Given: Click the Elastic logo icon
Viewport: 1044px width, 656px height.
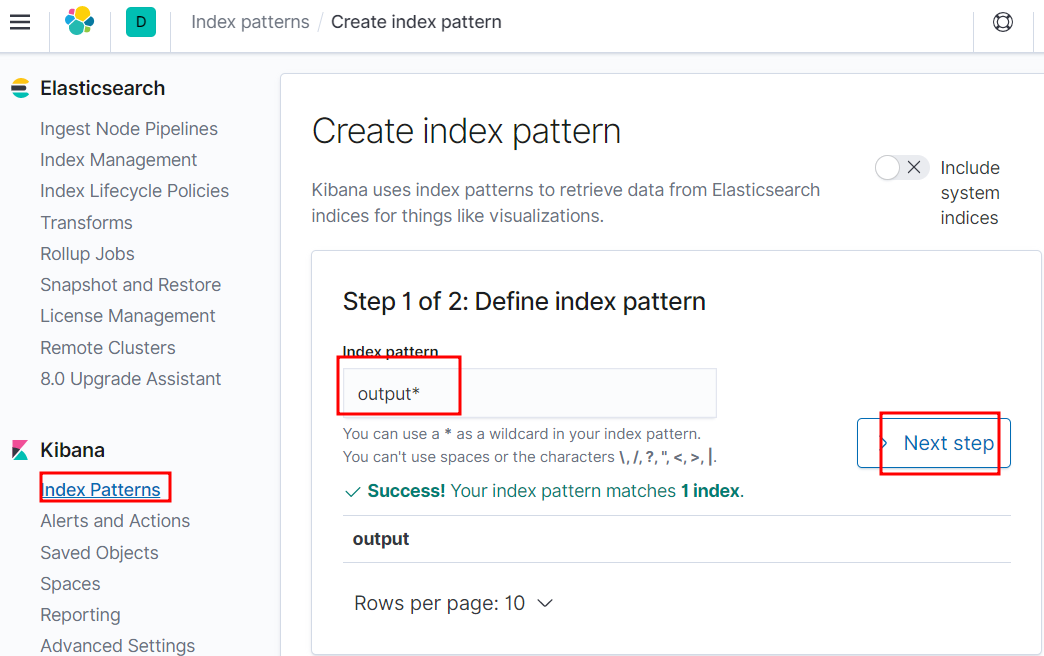Looking at the screenshot, I should 79,21.
